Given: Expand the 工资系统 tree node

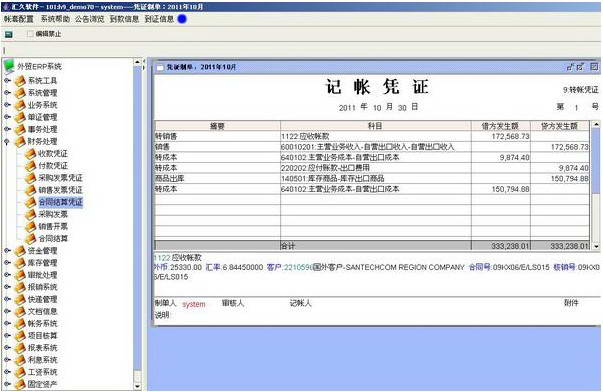Looking at the screenshot, I should pos(7,372).
